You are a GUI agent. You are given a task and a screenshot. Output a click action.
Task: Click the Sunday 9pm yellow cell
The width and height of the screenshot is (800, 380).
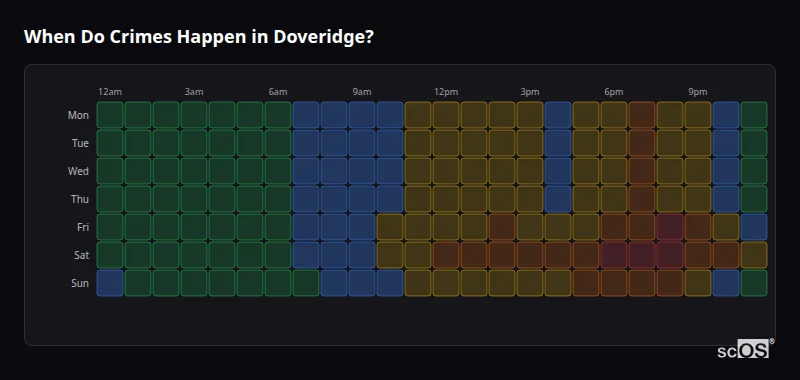(698, 283)
